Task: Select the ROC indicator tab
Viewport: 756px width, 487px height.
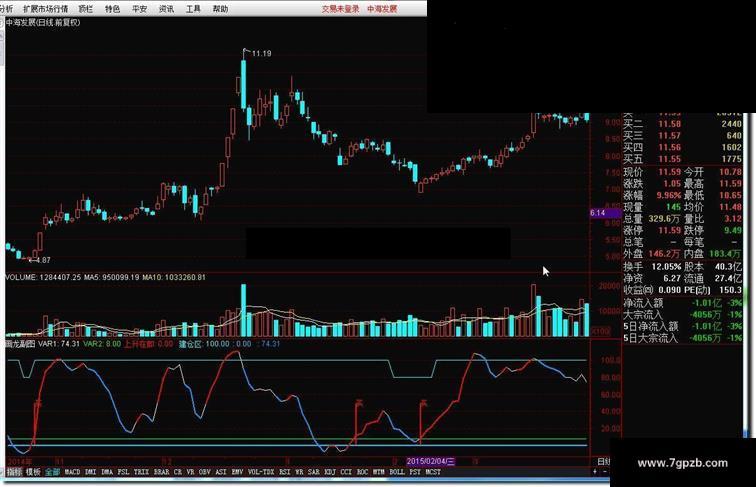Action: coord(363,472)
